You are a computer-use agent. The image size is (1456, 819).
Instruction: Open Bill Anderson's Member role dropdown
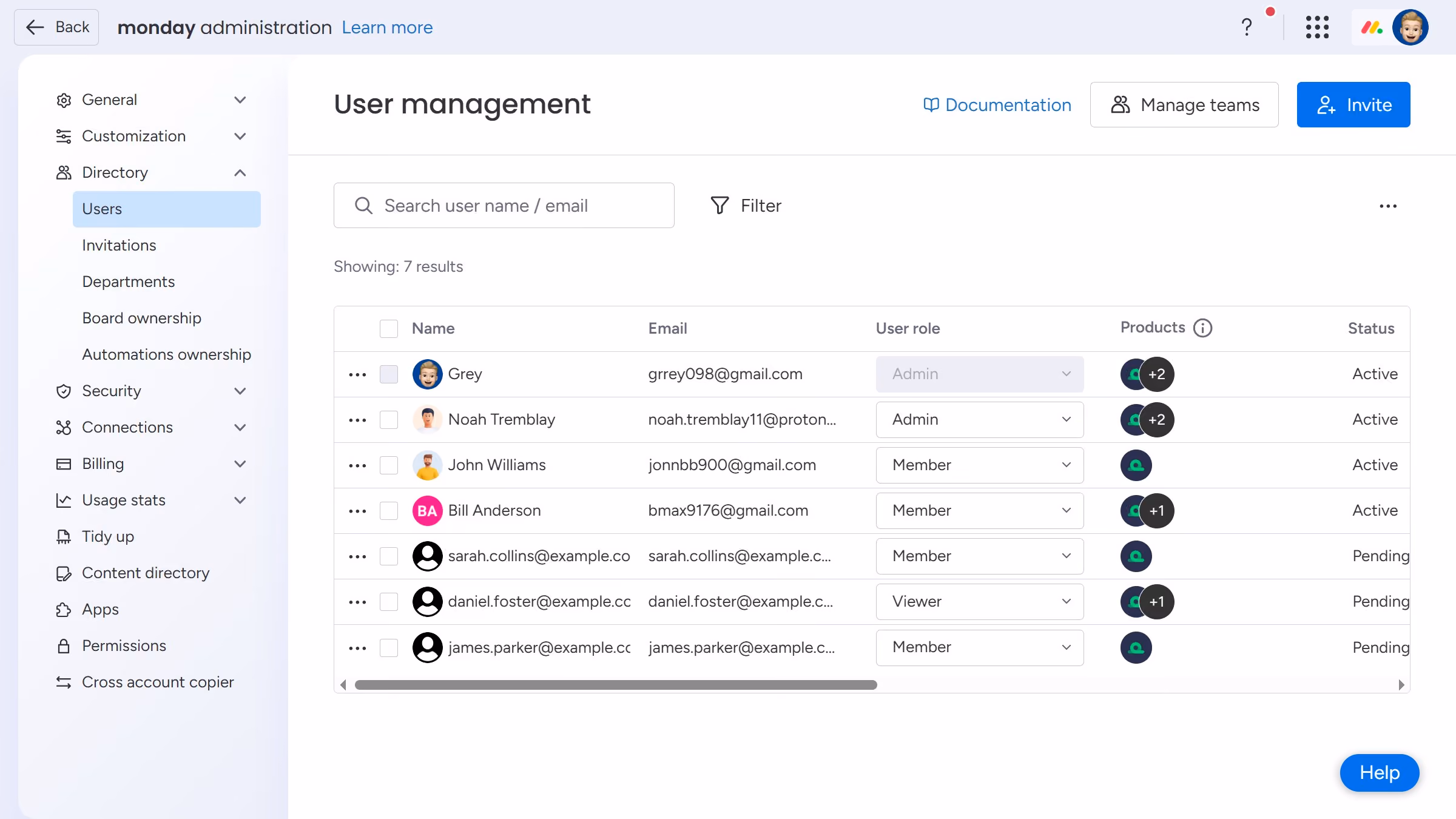click(x=980, y=511)
